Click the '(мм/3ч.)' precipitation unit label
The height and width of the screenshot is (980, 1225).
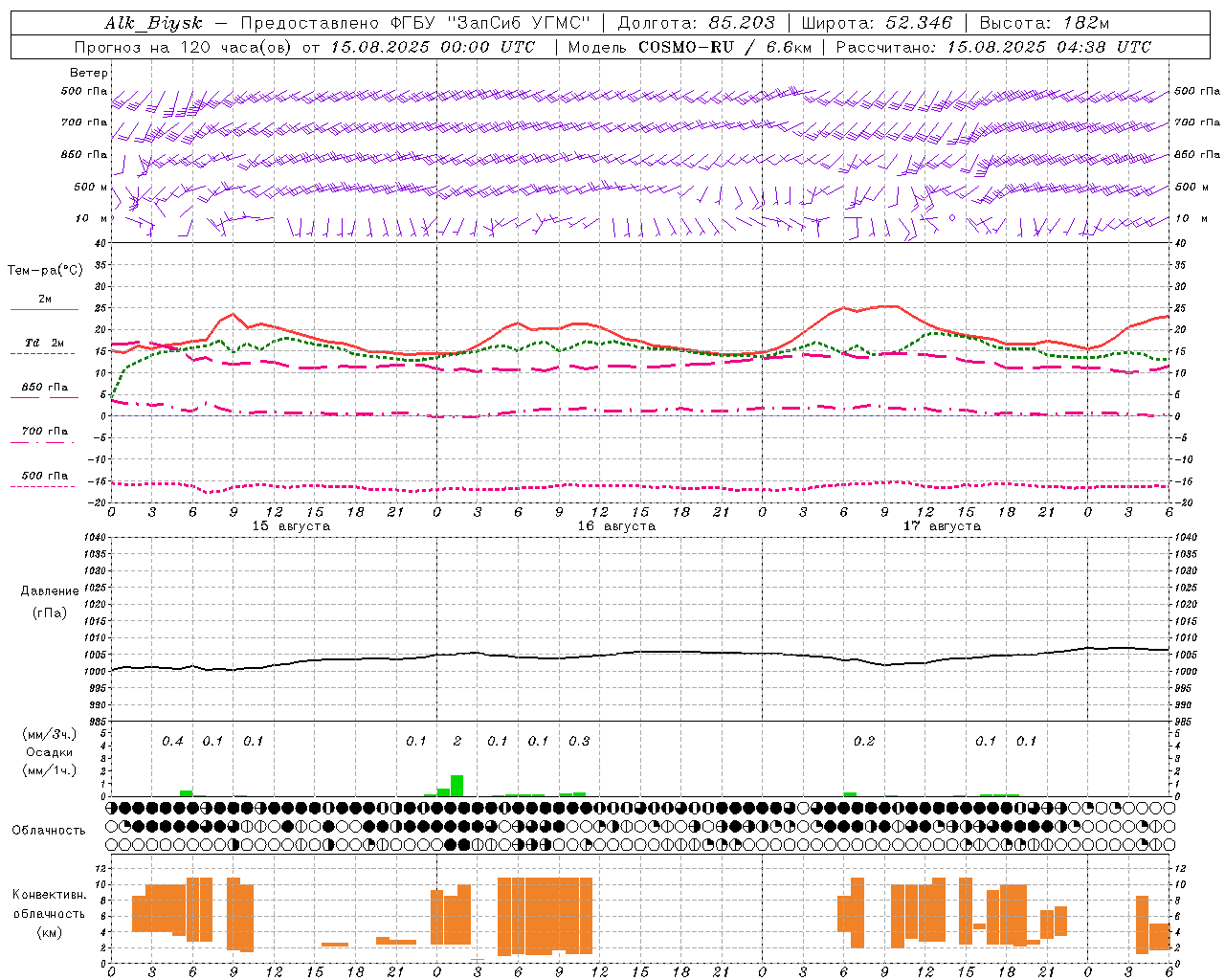point(49,734)
